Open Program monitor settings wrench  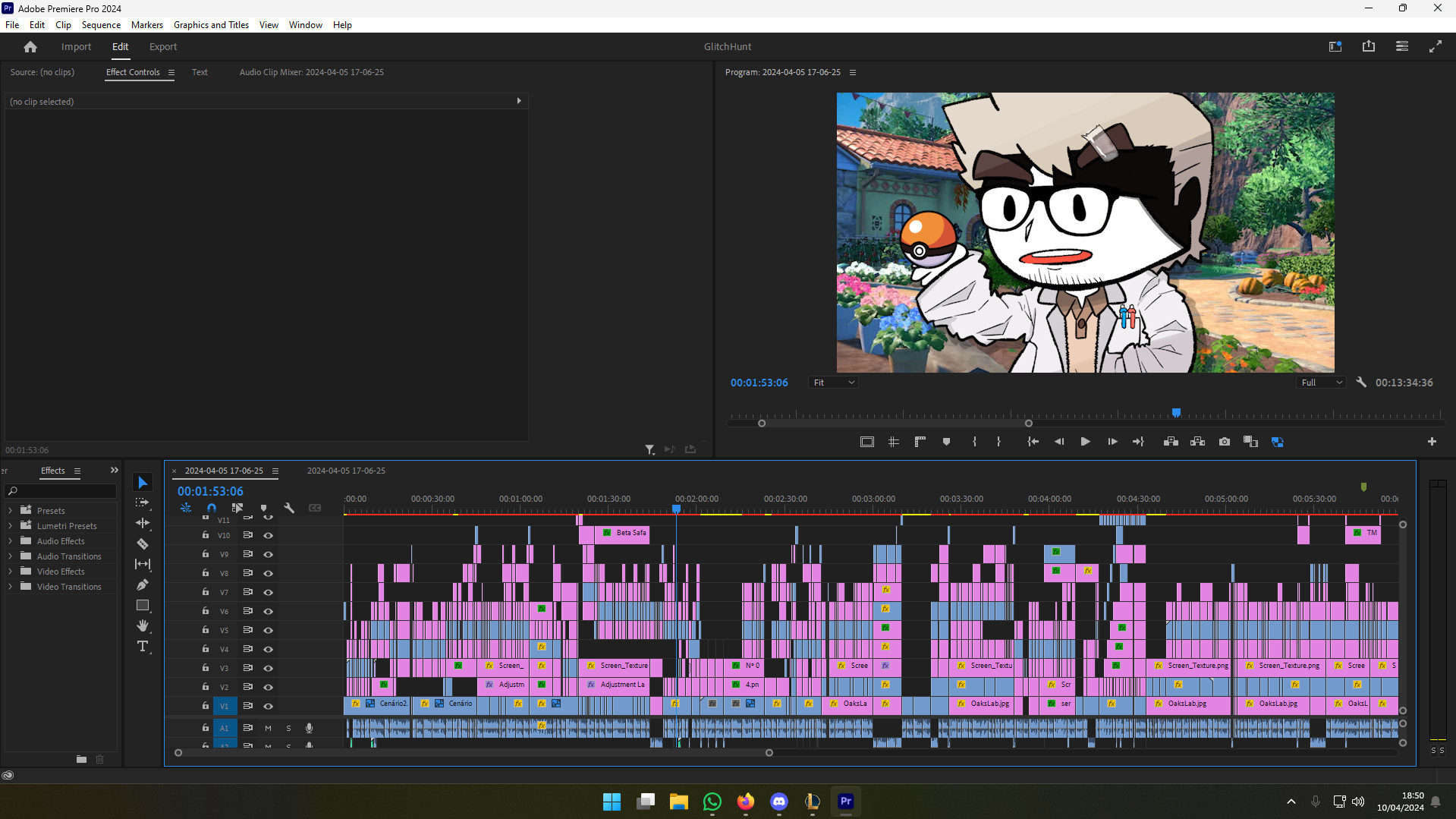pos(1361,383)
